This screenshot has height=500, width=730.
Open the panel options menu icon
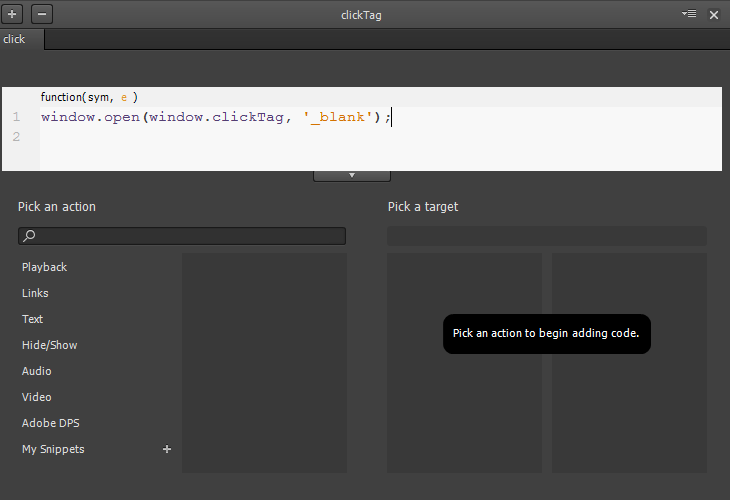tap(689, 14)
